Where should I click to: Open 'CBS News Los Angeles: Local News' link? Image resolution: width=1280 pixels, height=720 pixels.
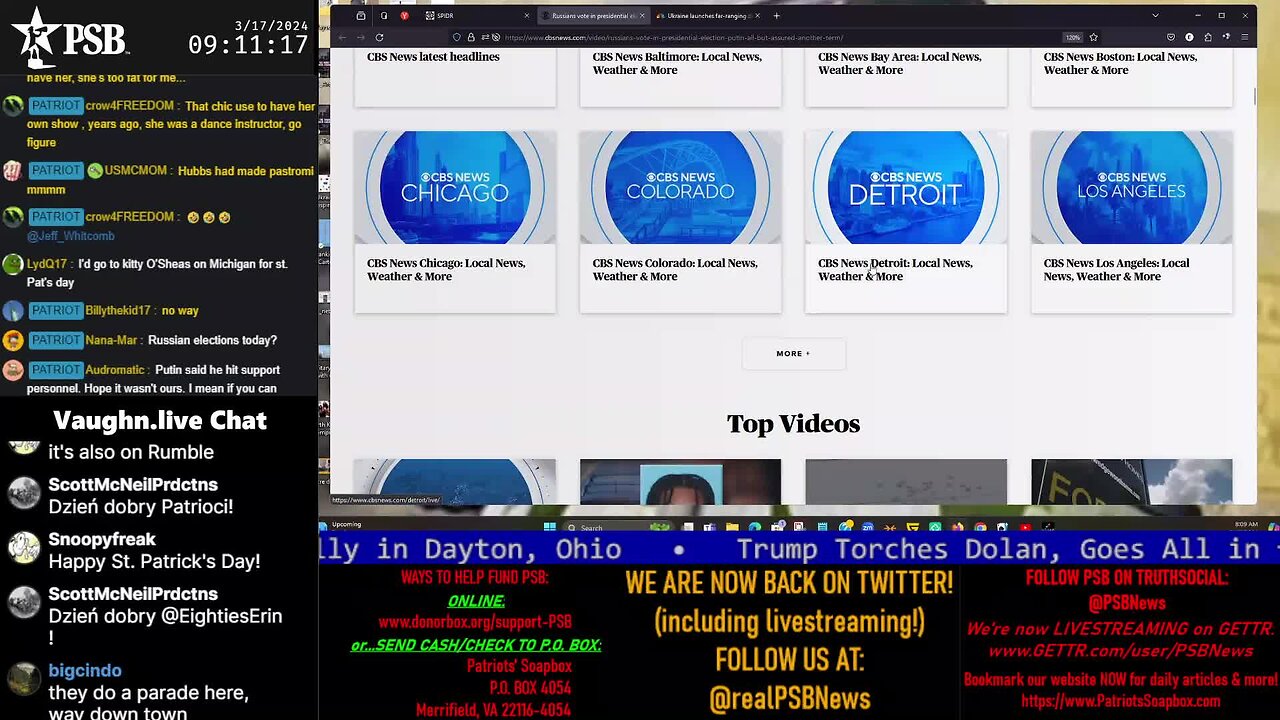[x=1116, y=270]
